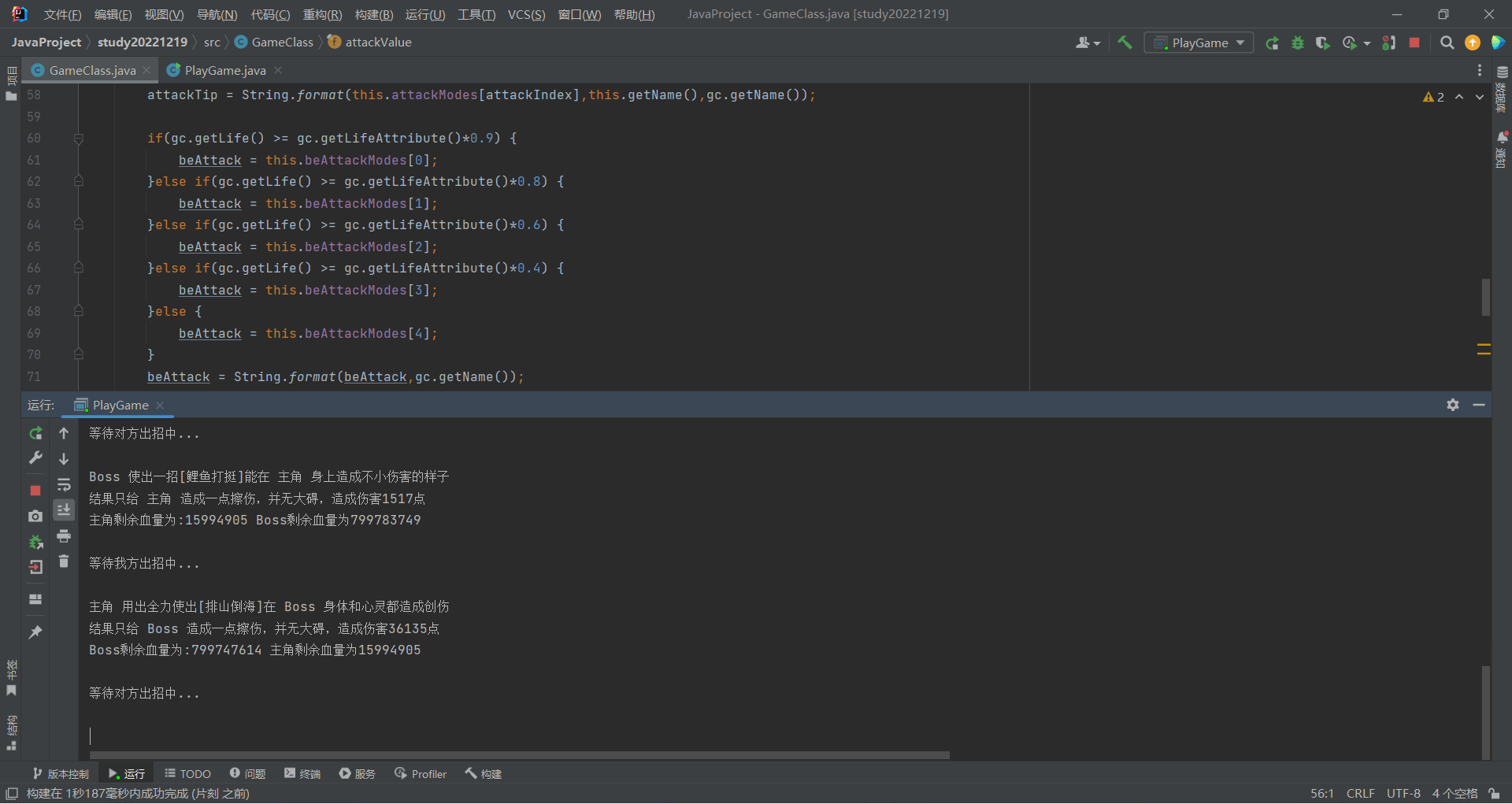Image resolution: width=1512 pixels, height=804 pixels.
Task: Click the editor vertical scrollbar thumb
Action: [x=1486, y=297]
